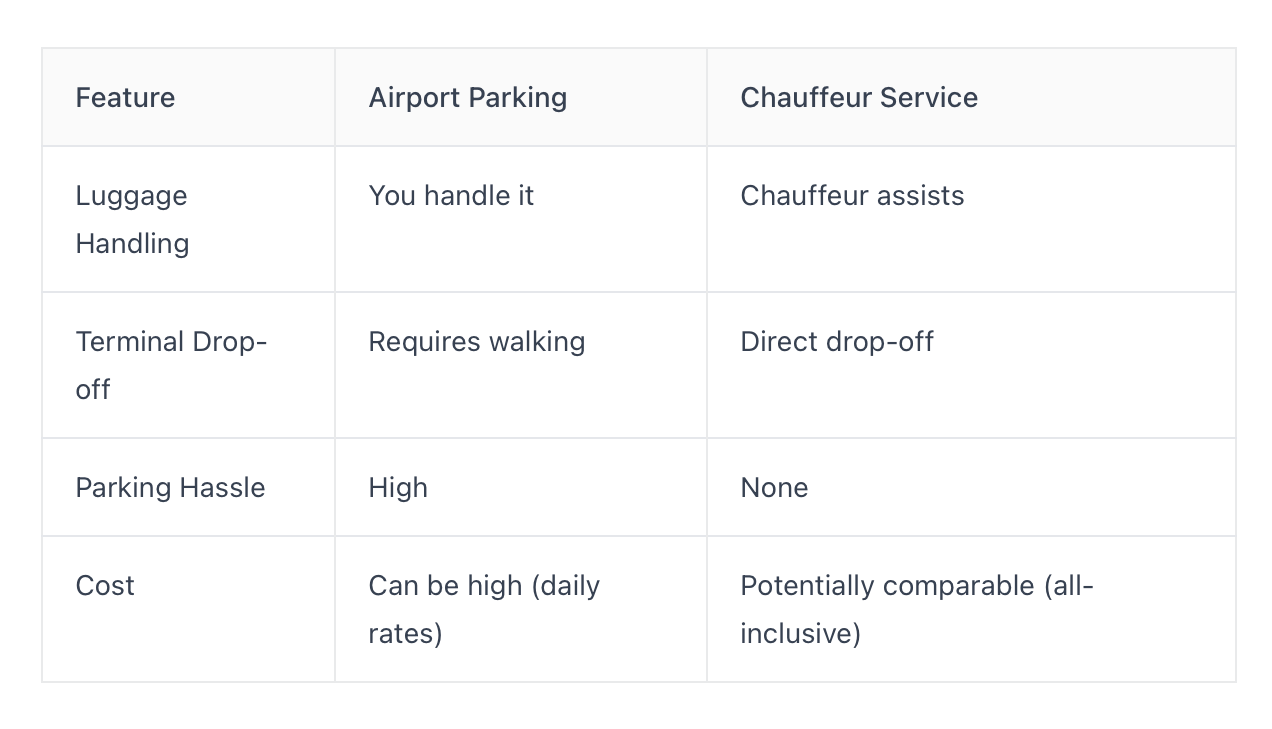1272x729 pixels.
Task: Select the Luggage Handling row label
Action: pyautogui.click(x=188, y=219)
